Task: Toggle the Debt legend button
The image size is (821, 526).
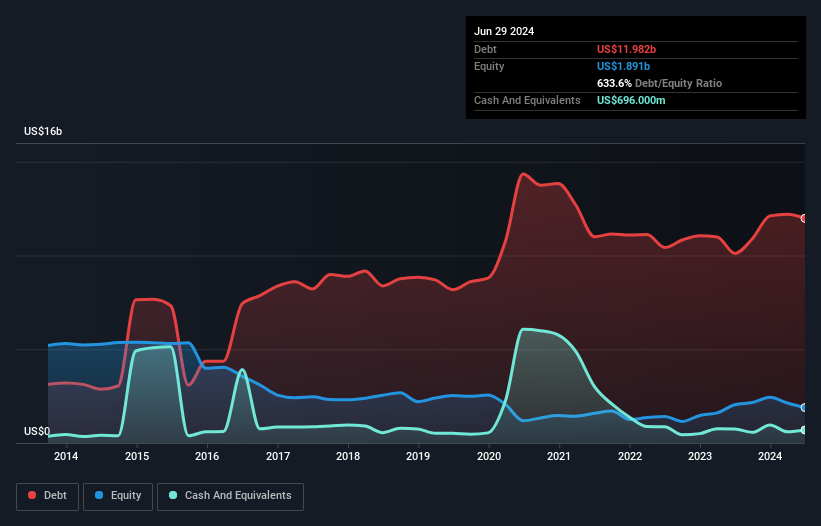Action: tap(48, 496)
